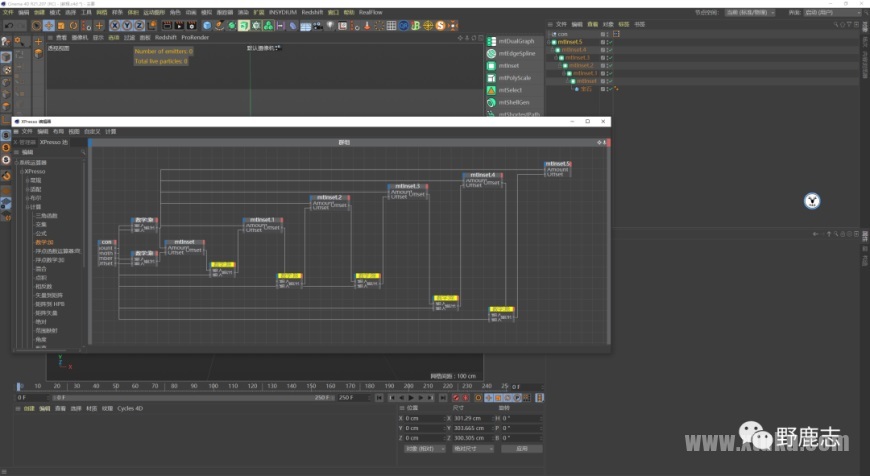
Task: Click the record keyframe button
Action: pyautogui.click(x=456, y=398)
